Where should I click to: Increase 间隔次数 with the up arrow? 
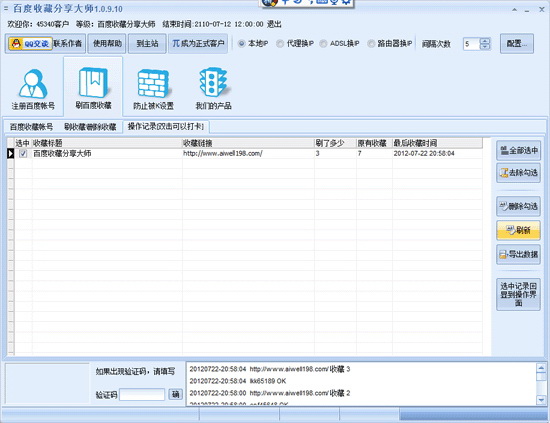pos(485,41)
